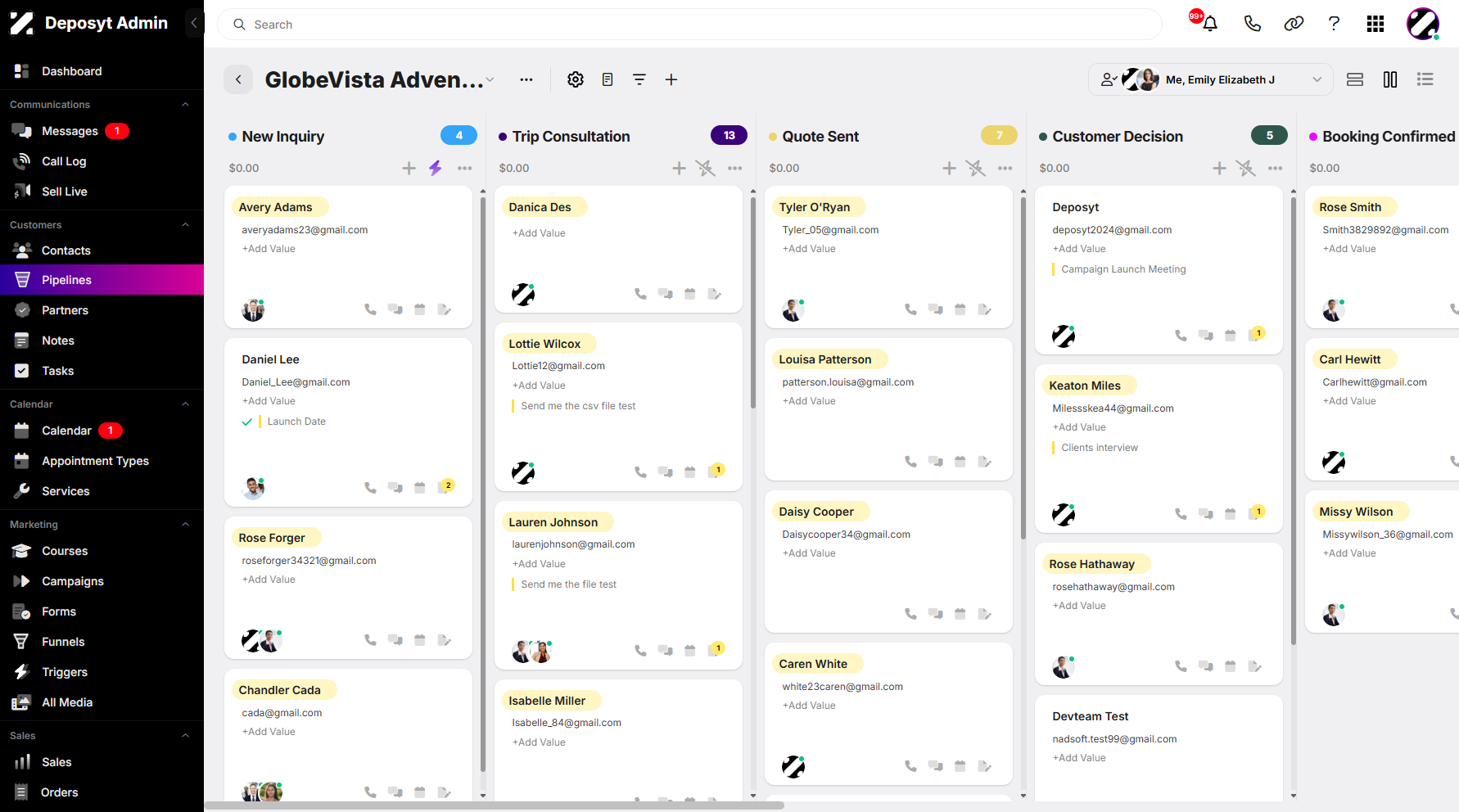Toggle automation lightning in Trip Consultation column
1459x812 pixels.
(705, 168)
